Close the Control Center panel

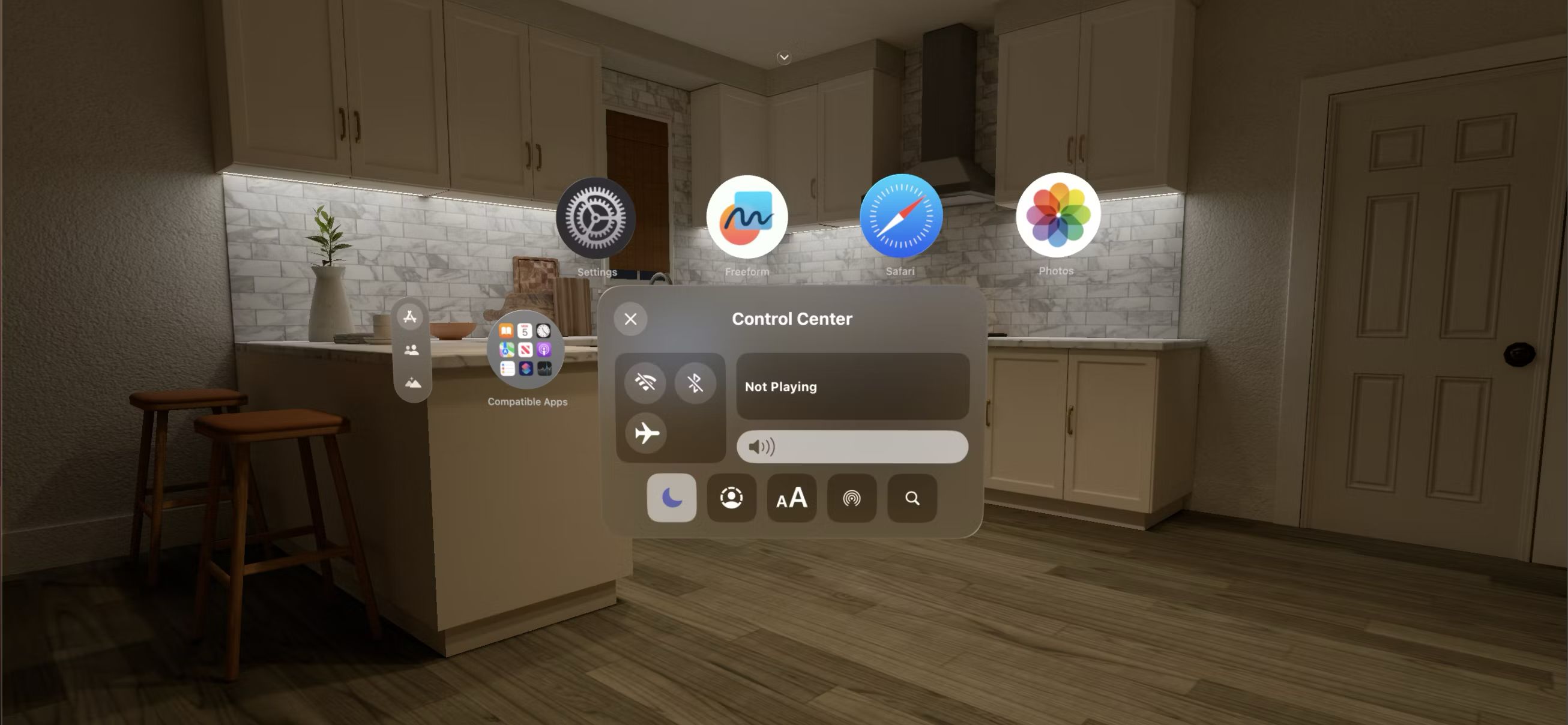[x=630, y=318]
